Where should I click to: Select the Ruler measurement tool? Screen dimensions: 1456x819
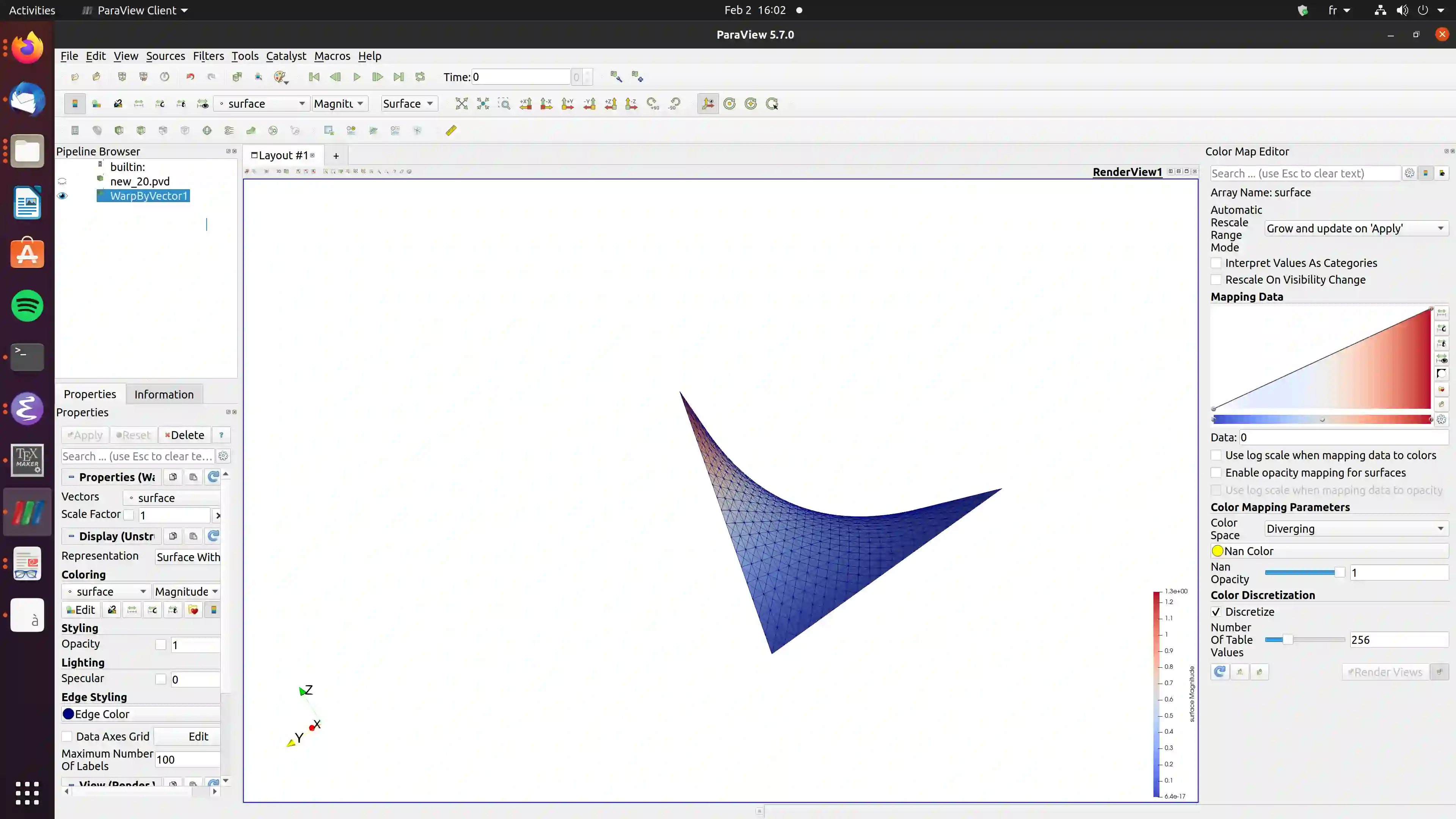pos(450,130)
